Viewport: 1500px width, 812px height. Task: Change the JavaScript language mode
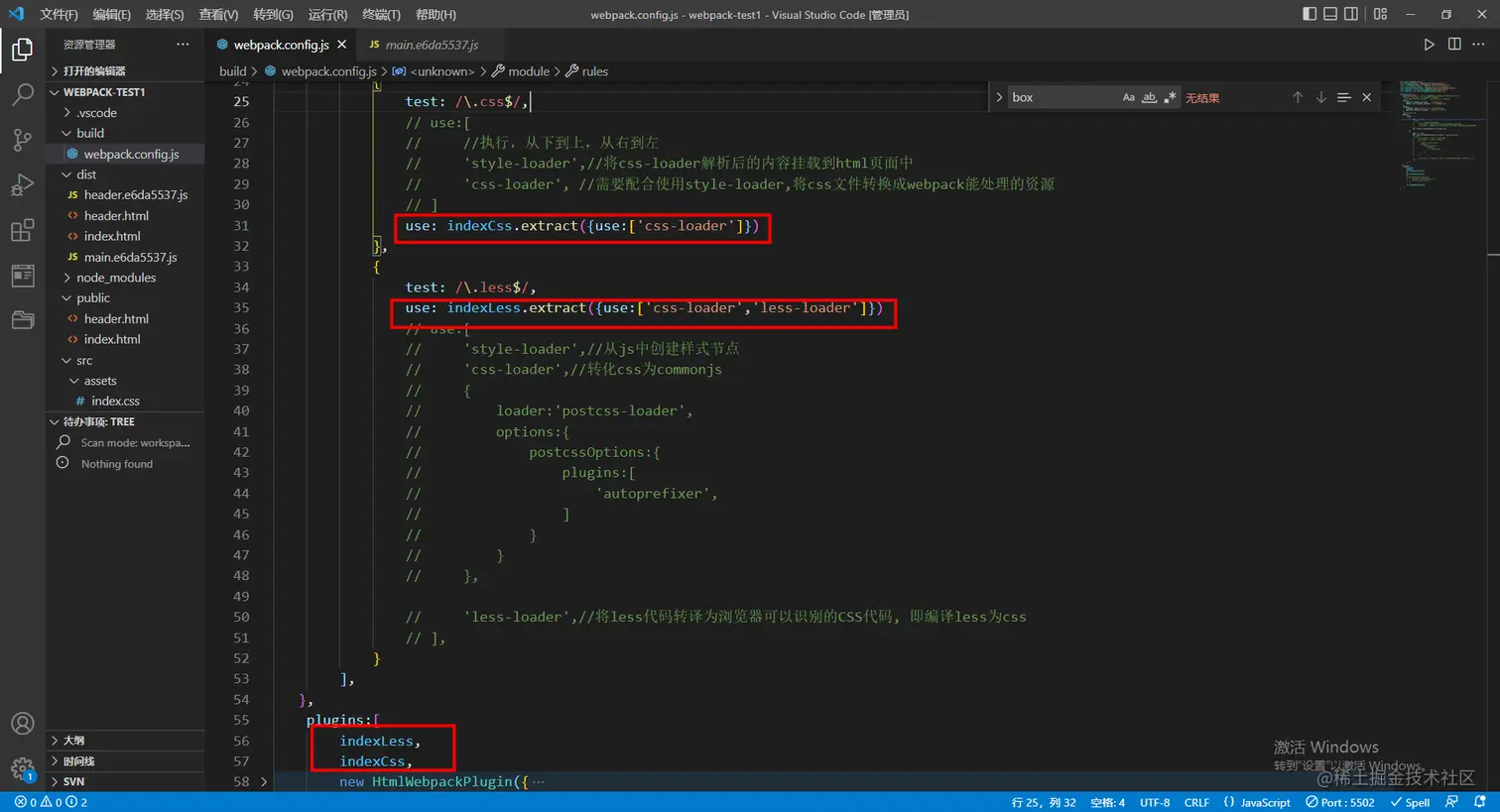(1257, 802)
